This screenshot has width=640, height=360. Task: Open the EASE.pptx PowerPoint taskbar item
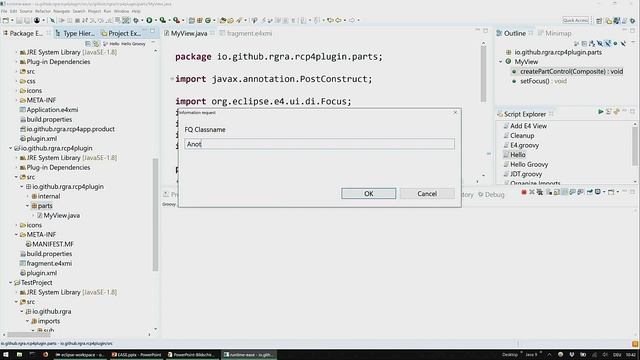[x=136, y=355]
